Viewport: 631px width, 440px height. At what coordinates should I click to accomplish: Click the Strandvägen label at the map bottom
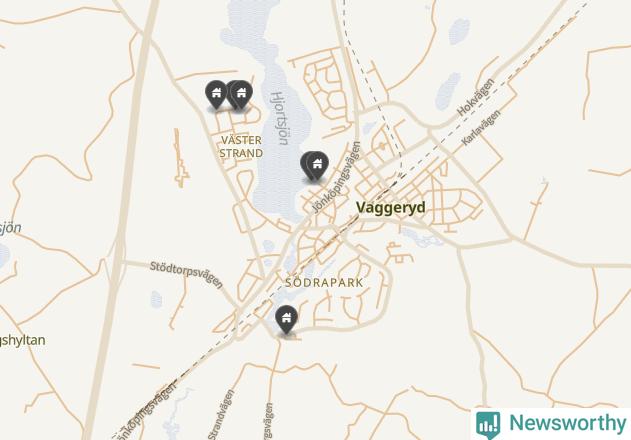click(221, 415)
